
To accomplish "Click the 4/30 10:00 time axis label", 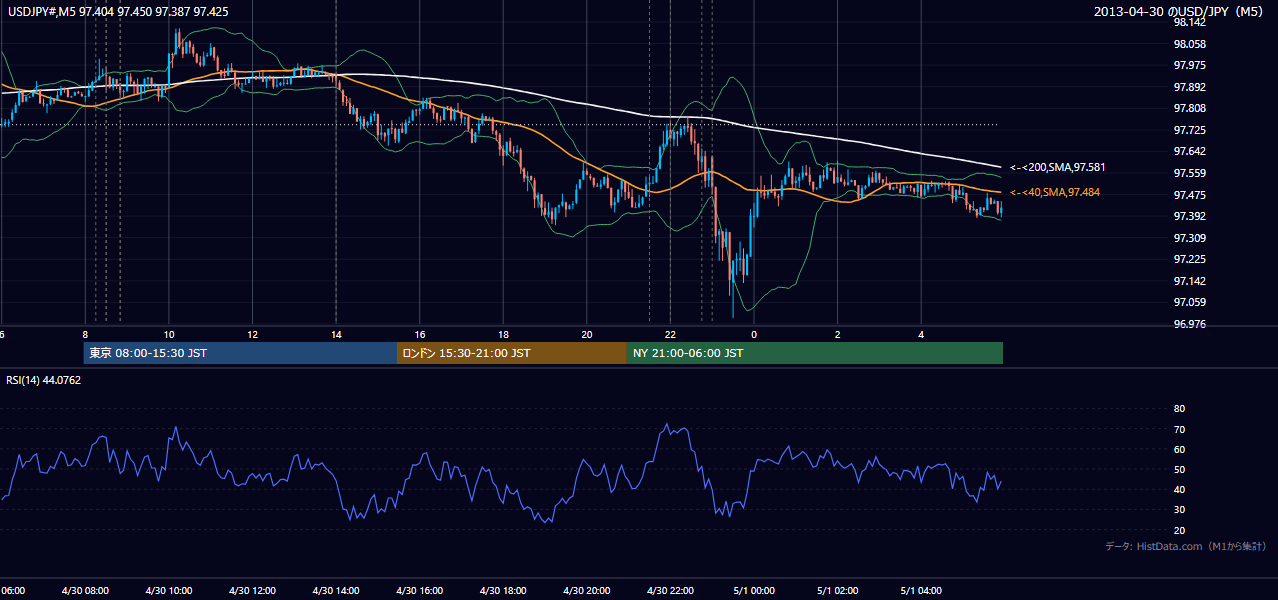I will [x=168, y=590].
